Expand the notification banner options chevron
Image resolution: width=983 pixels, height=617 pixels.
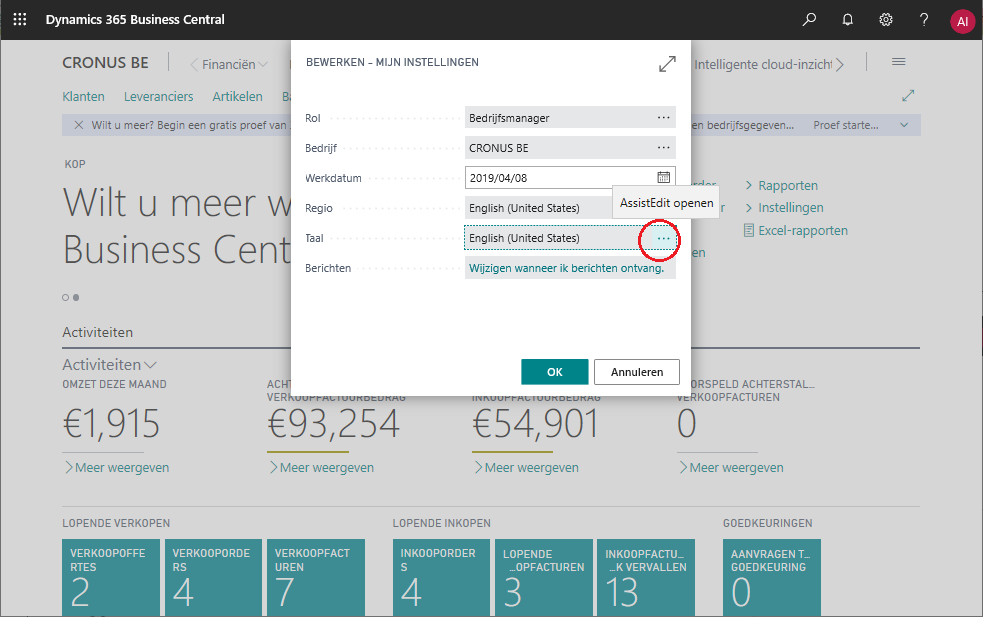click(904, 125)
